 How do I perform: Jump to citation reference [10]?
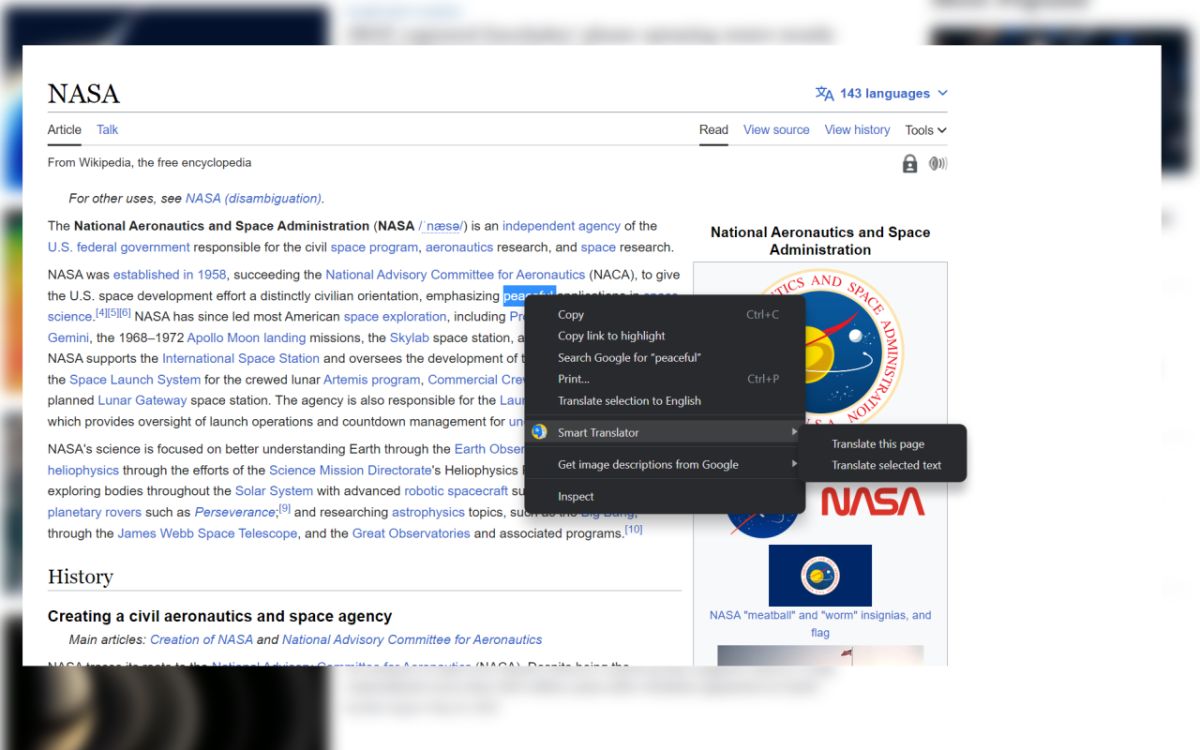coord(634,529)
